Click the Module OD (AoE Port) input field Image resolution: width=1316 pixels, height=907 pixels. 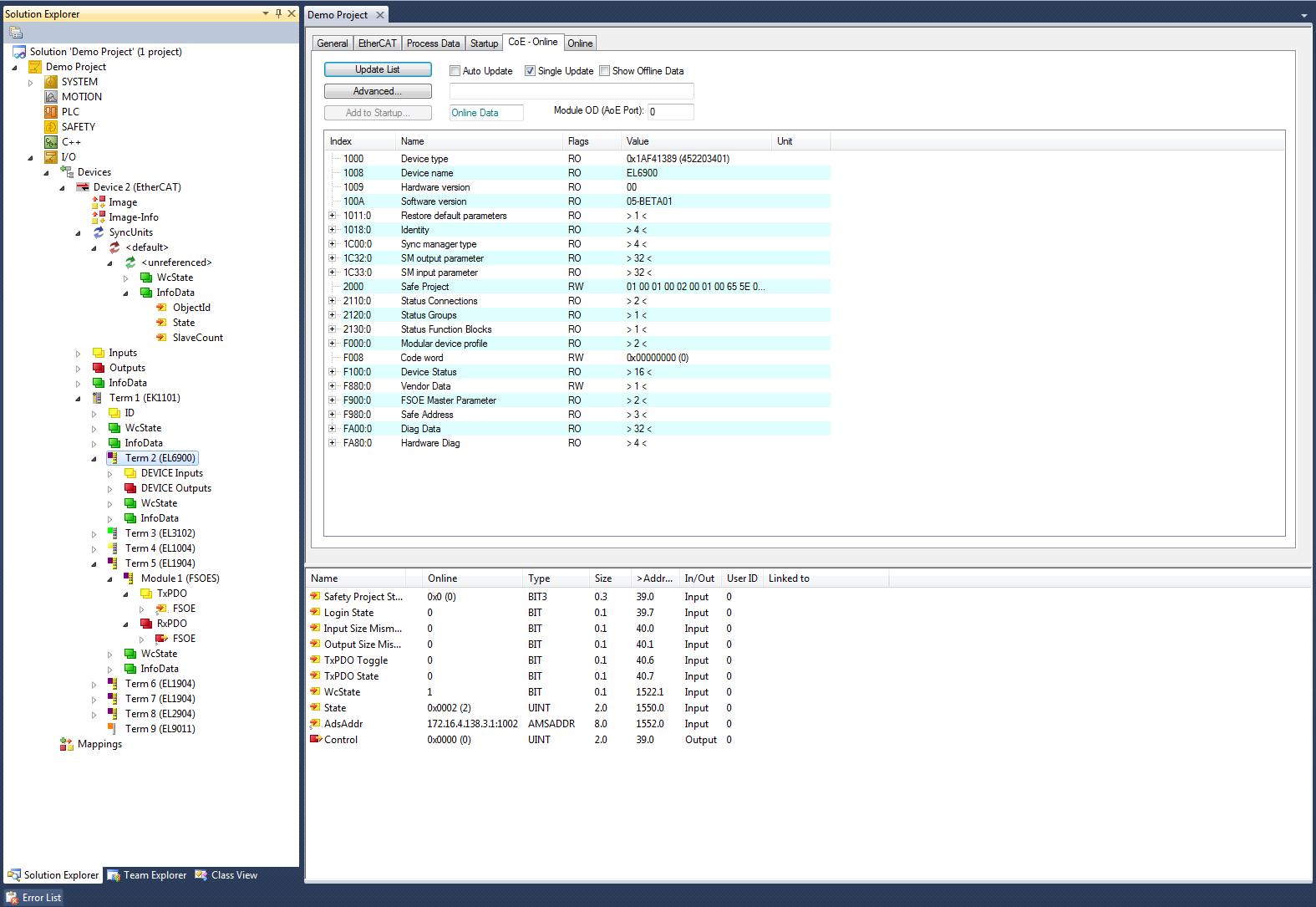pyautogui.click(x=671, y=111)
